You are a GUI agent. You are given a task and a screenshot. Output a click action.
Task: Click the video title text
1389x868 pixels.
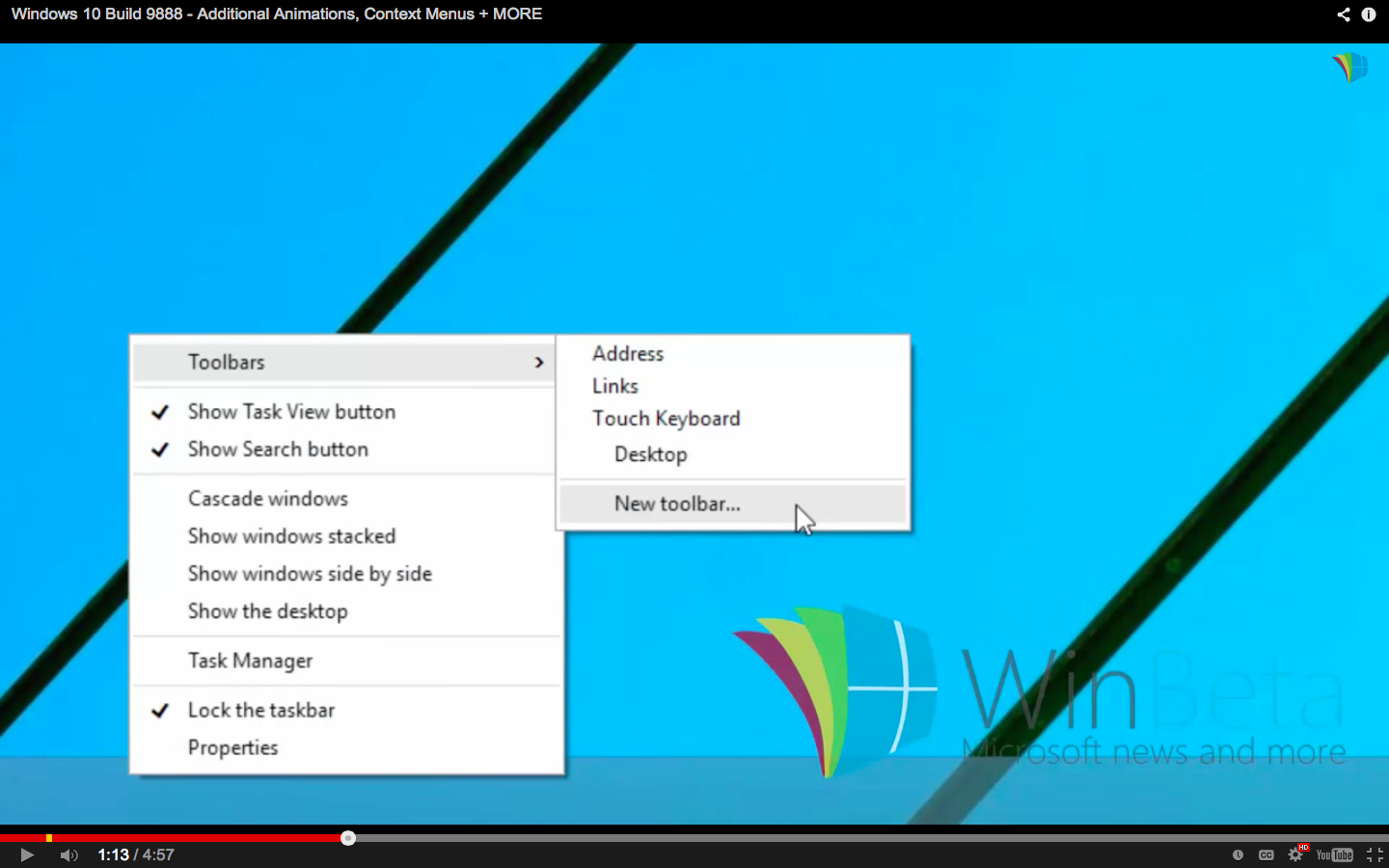(277, 14)
